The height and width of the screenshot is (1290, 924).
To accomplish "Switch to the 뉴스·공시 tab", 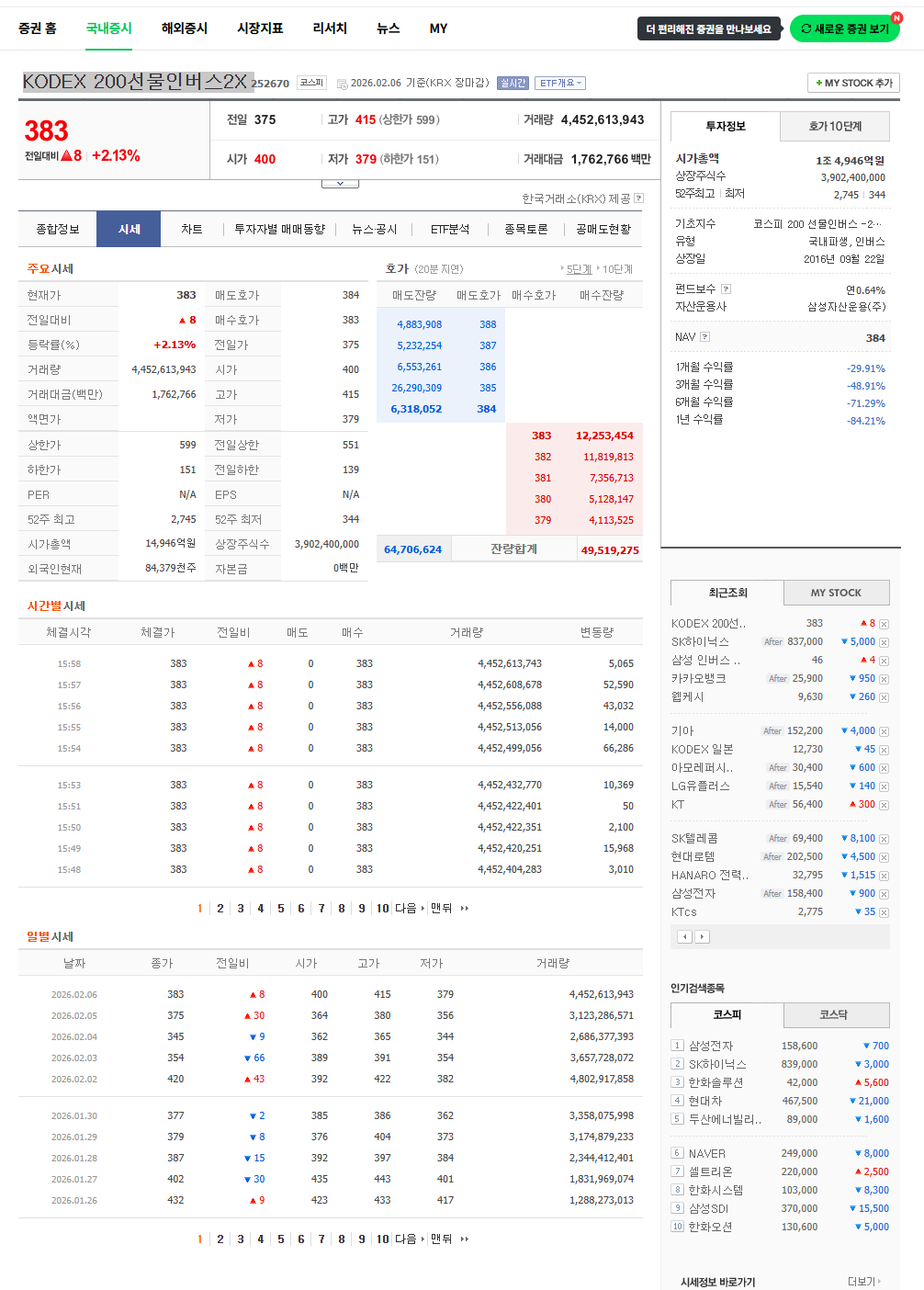I will [374, 230].
